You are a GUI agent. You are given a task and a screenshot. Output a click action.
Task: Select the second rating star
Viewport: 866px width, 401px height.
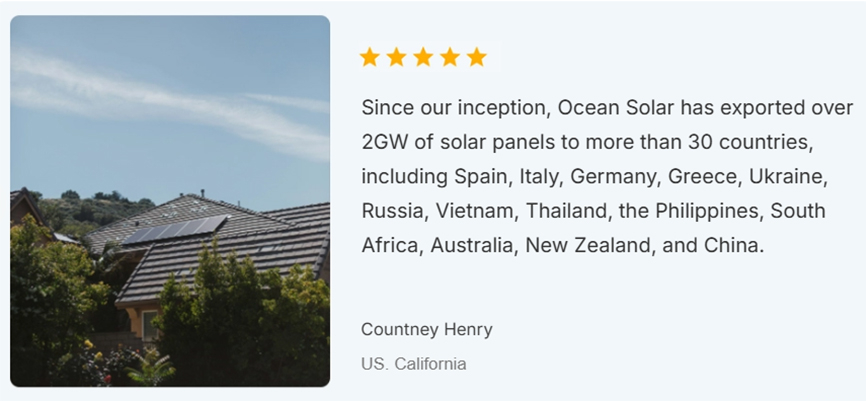(x=397, y=57)
